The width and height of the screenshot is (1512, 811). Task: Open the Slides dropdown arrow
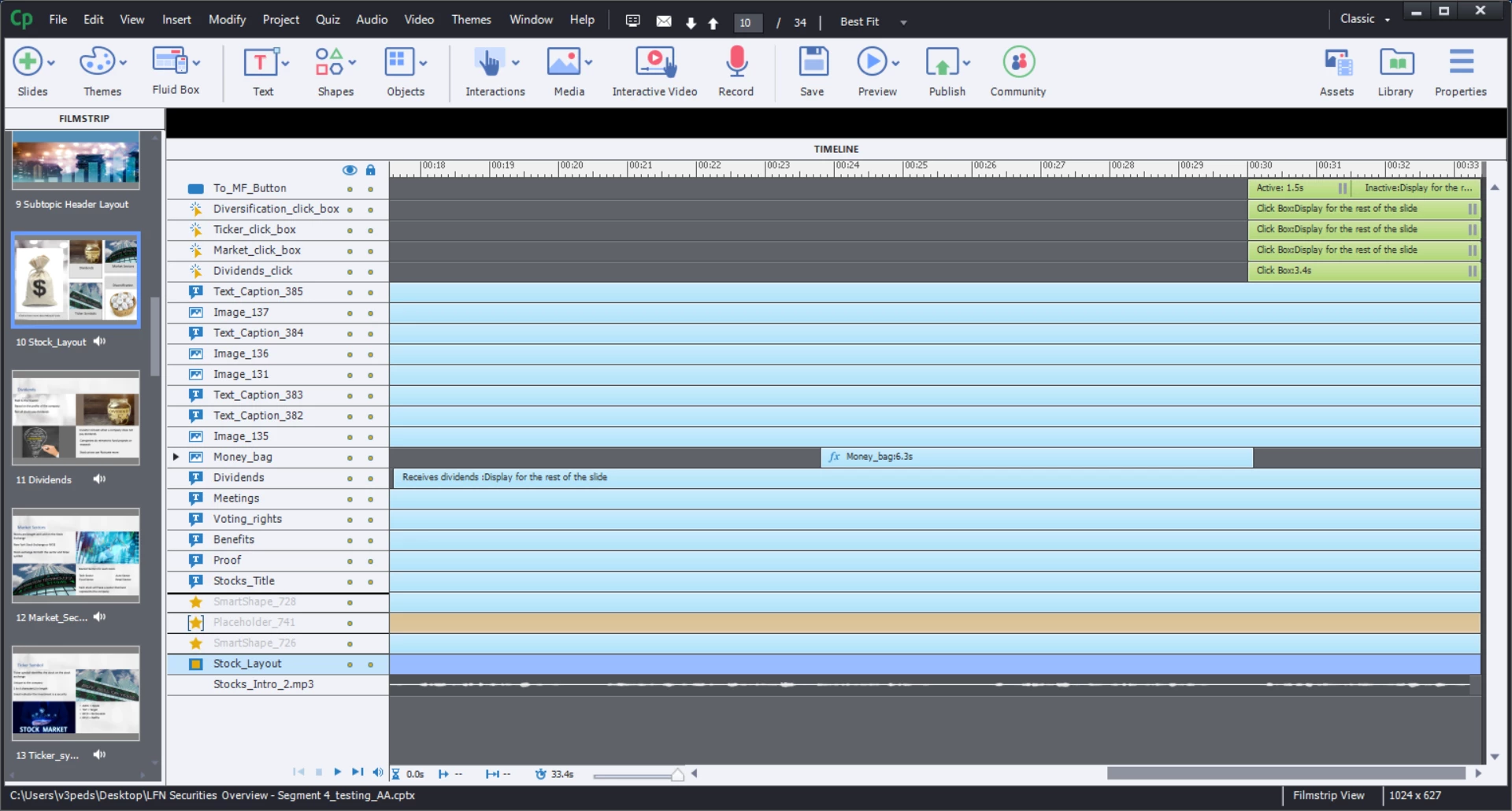pyautogui.click(x=51, y=63)
